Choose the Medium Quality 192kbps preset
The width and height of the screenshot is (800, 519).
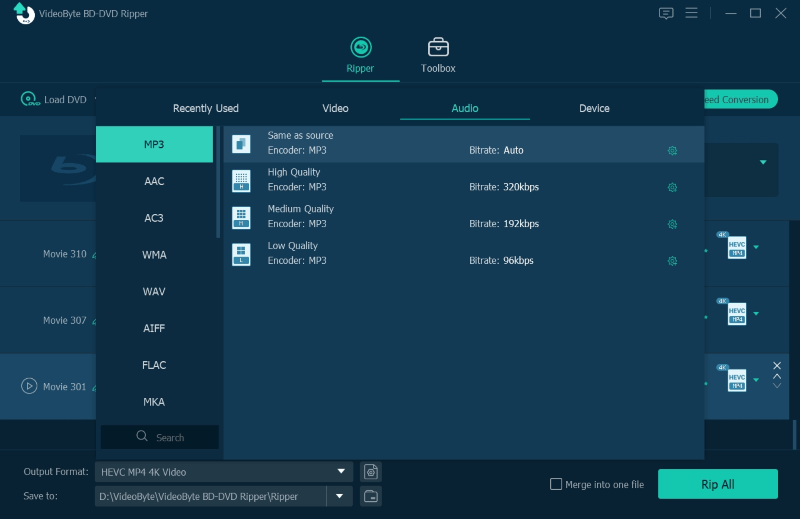464,218
